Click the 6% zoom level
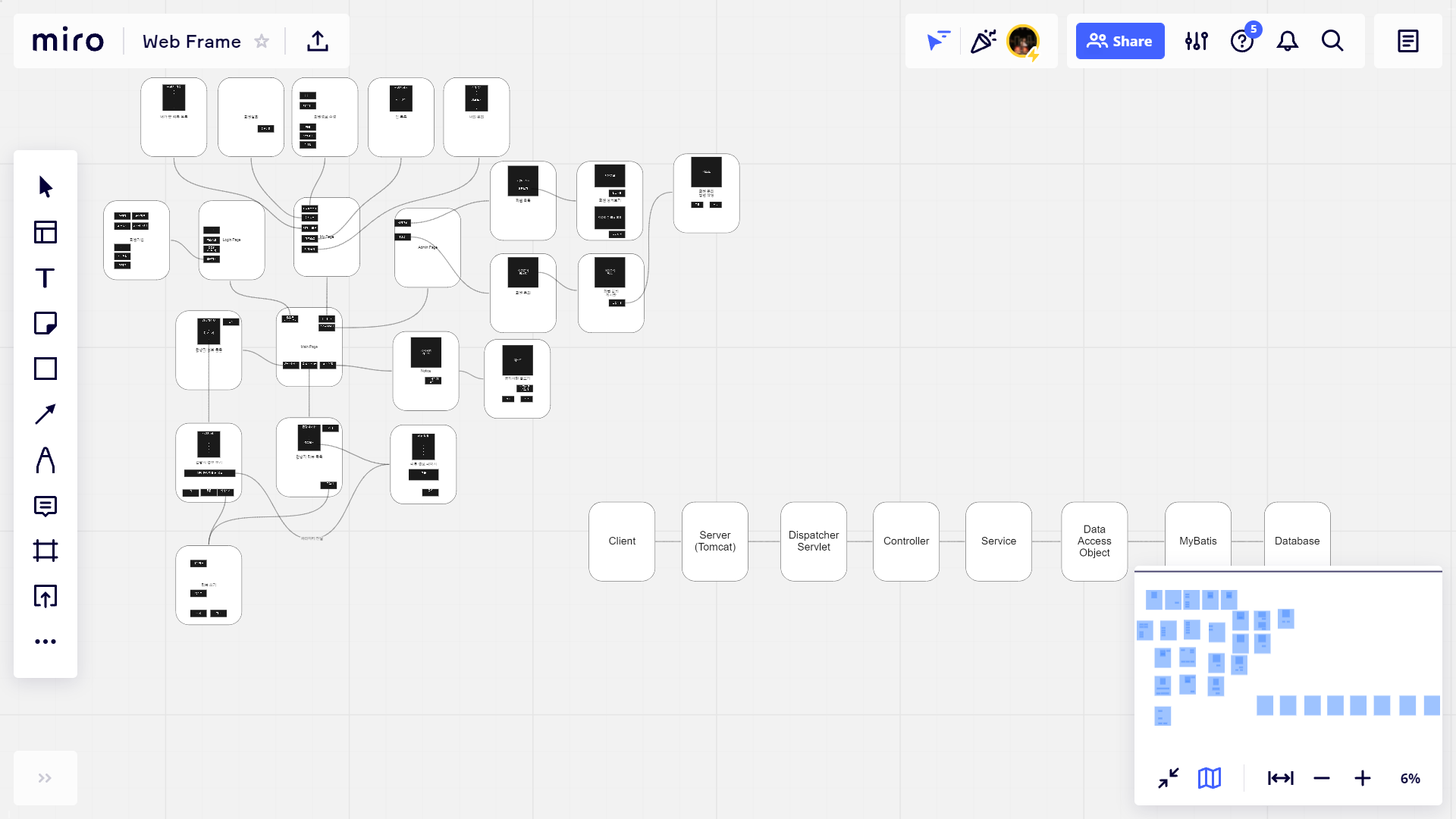Screen dimensions: 1456x819 coord(1410,779)
